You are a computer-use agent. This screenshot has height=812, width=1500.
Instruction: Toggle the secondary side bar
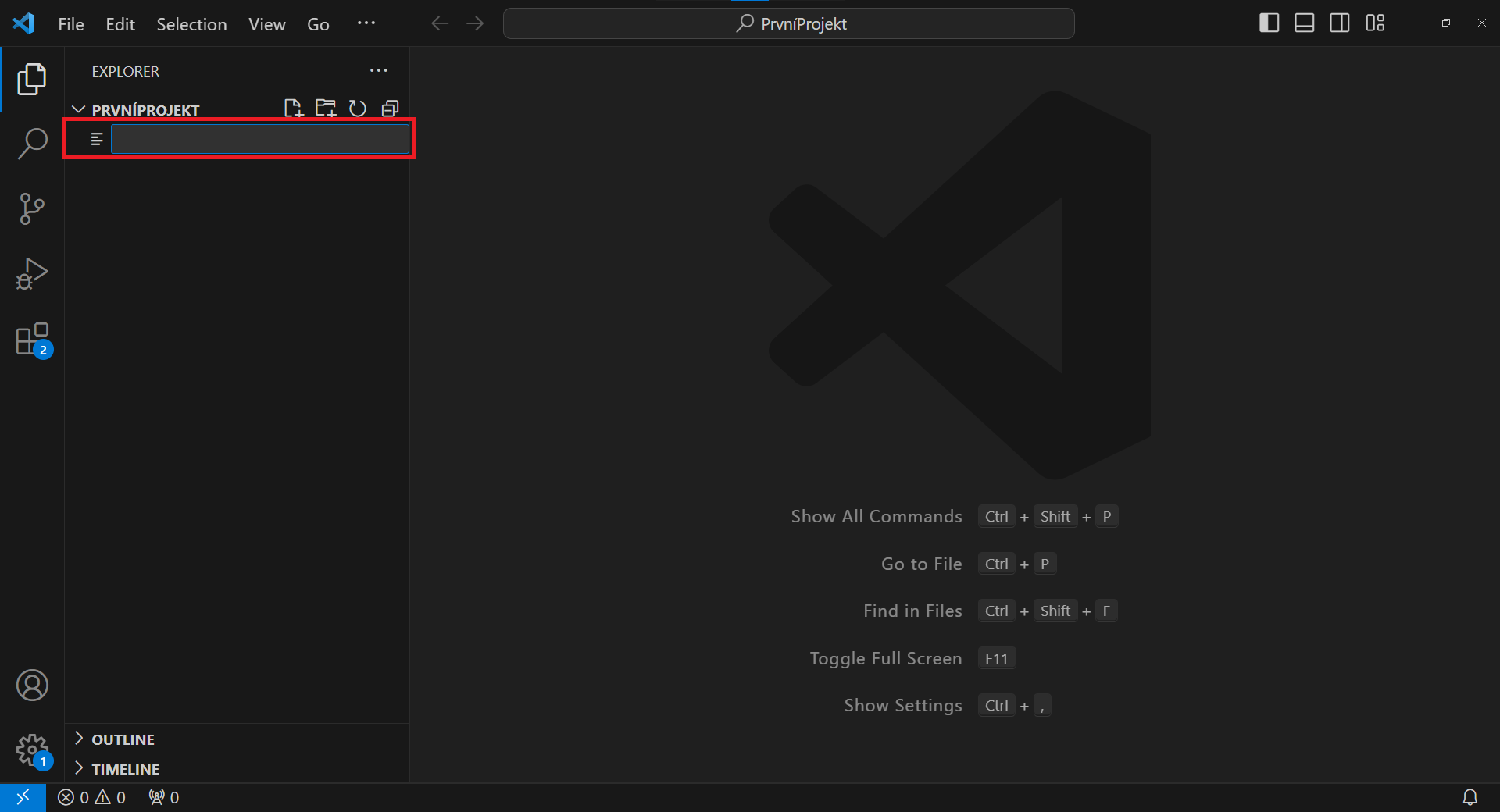(x=1339, y=23)
